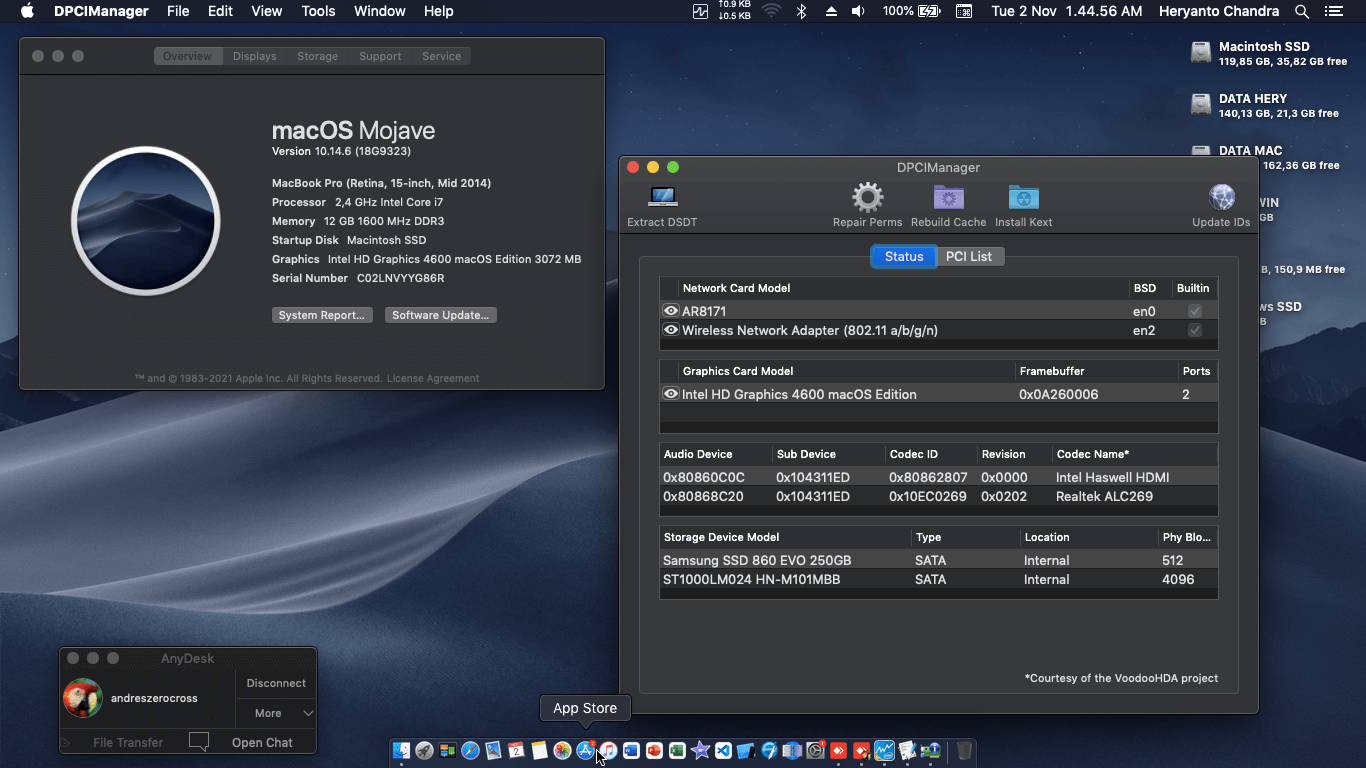The image size is (1366, 768).
Task: Click the Wi-Fi status icon
Action: pyautogui.click(x=771, y=11)
